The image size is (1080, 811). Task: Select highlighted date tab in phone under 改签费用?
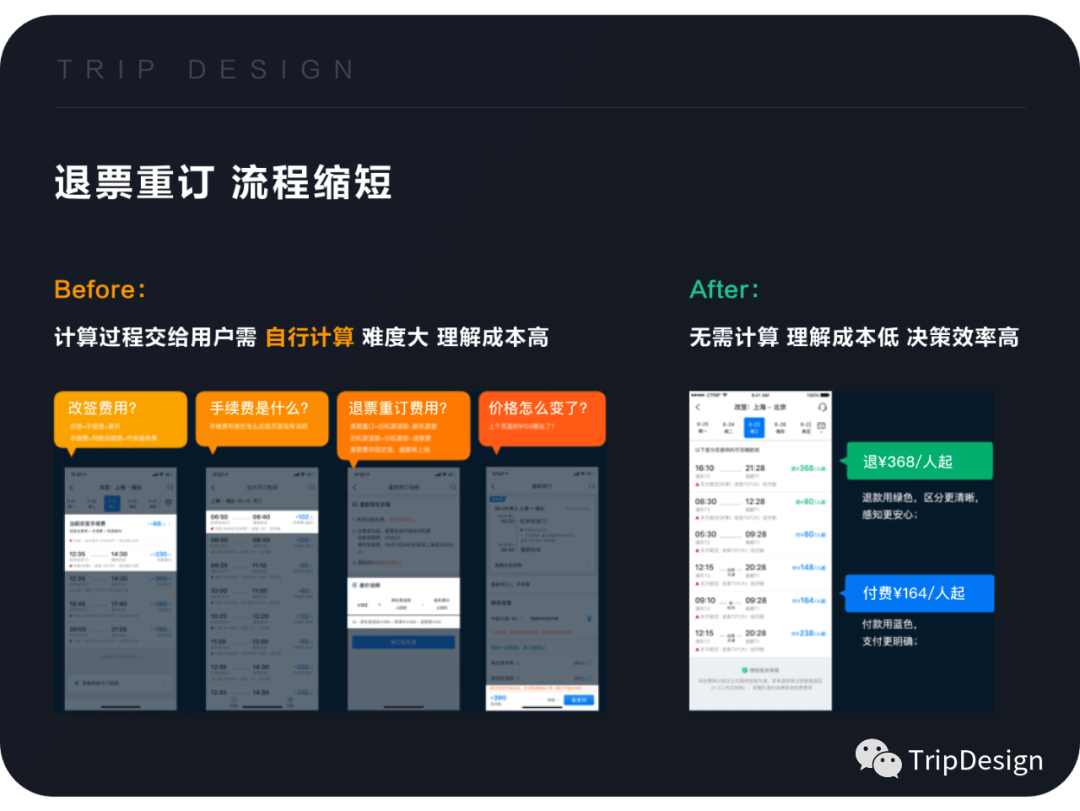point(112,504)
